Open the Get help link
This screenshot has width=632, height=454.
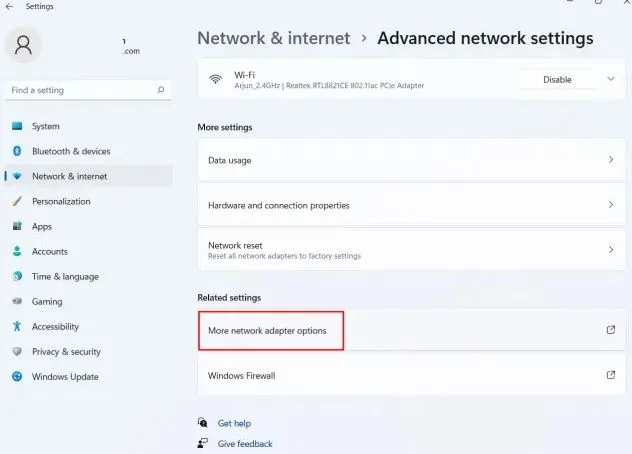[234, 423]
